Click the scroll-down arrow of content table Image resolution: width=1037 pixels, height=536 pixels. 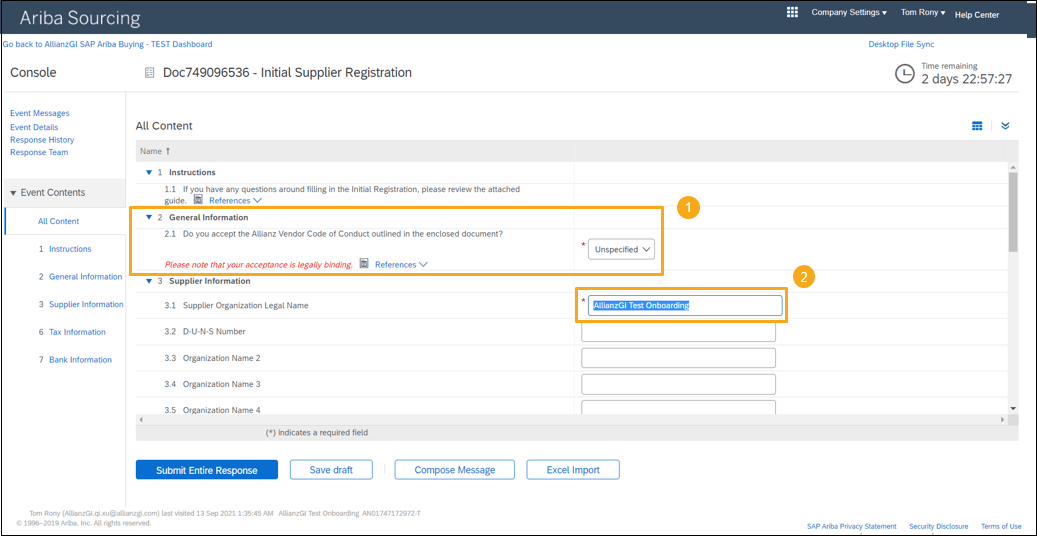(x=1013, y=408)
